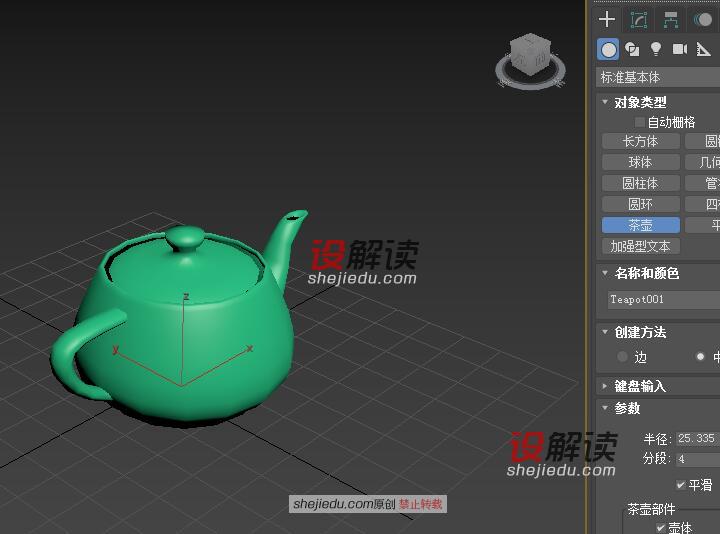Select the Cameras category icon
This screenshot has width=720, height=534.
680,49
